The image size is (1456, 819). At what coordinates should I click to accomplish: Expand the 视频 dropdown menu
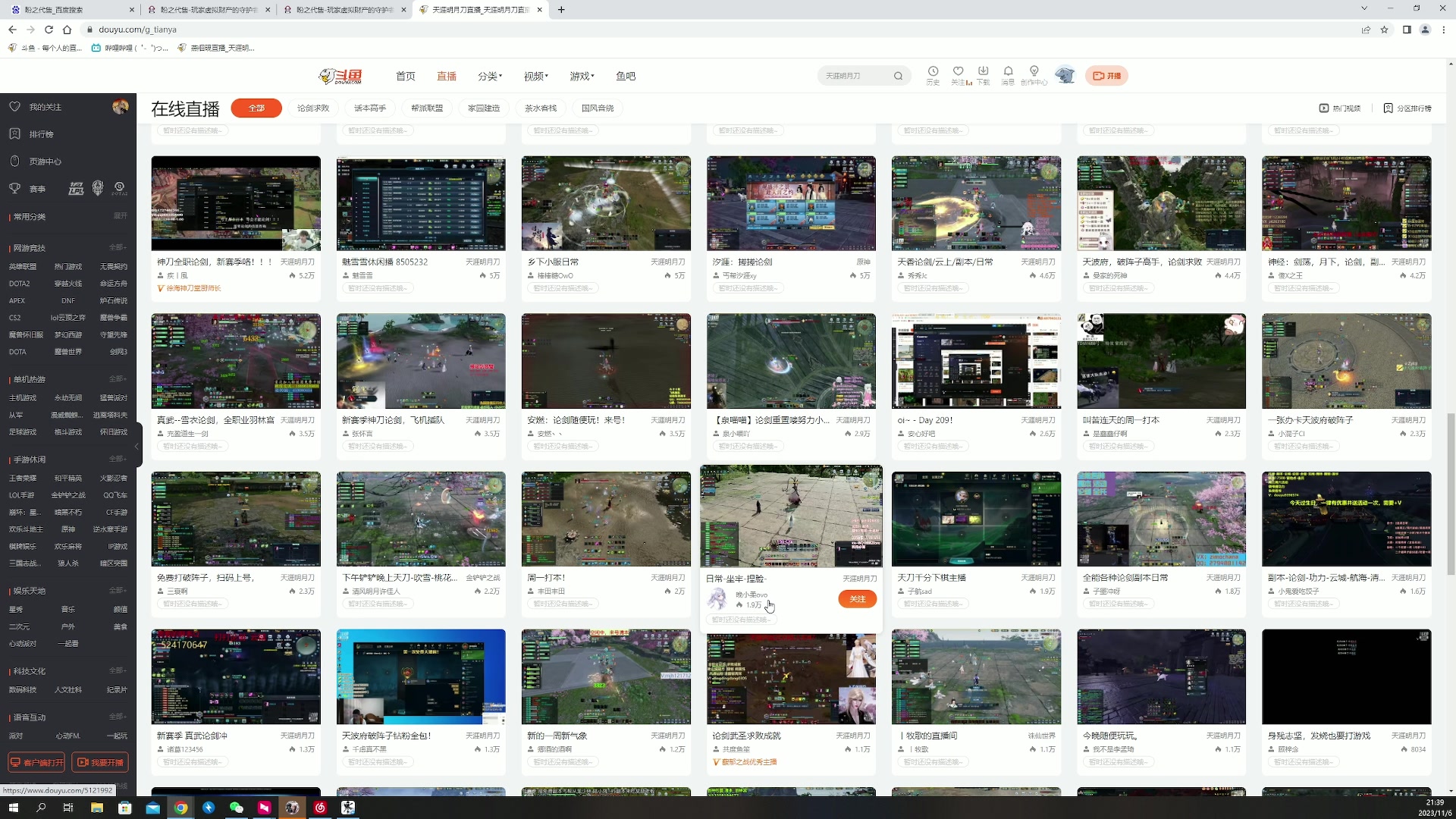(x=535, y=77)
